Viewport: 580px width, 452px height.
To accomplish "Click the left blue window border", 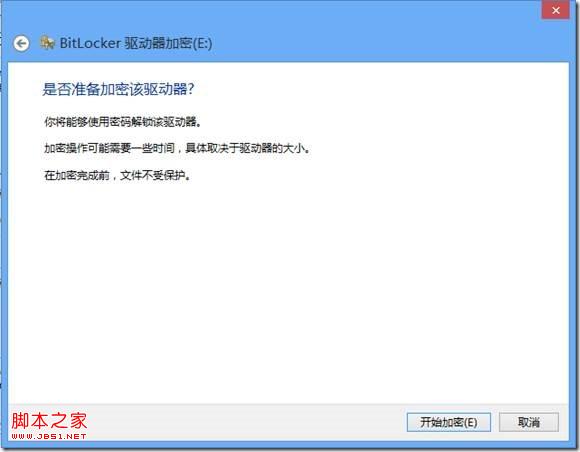I will pyautogui.click(x=4, y=240).
